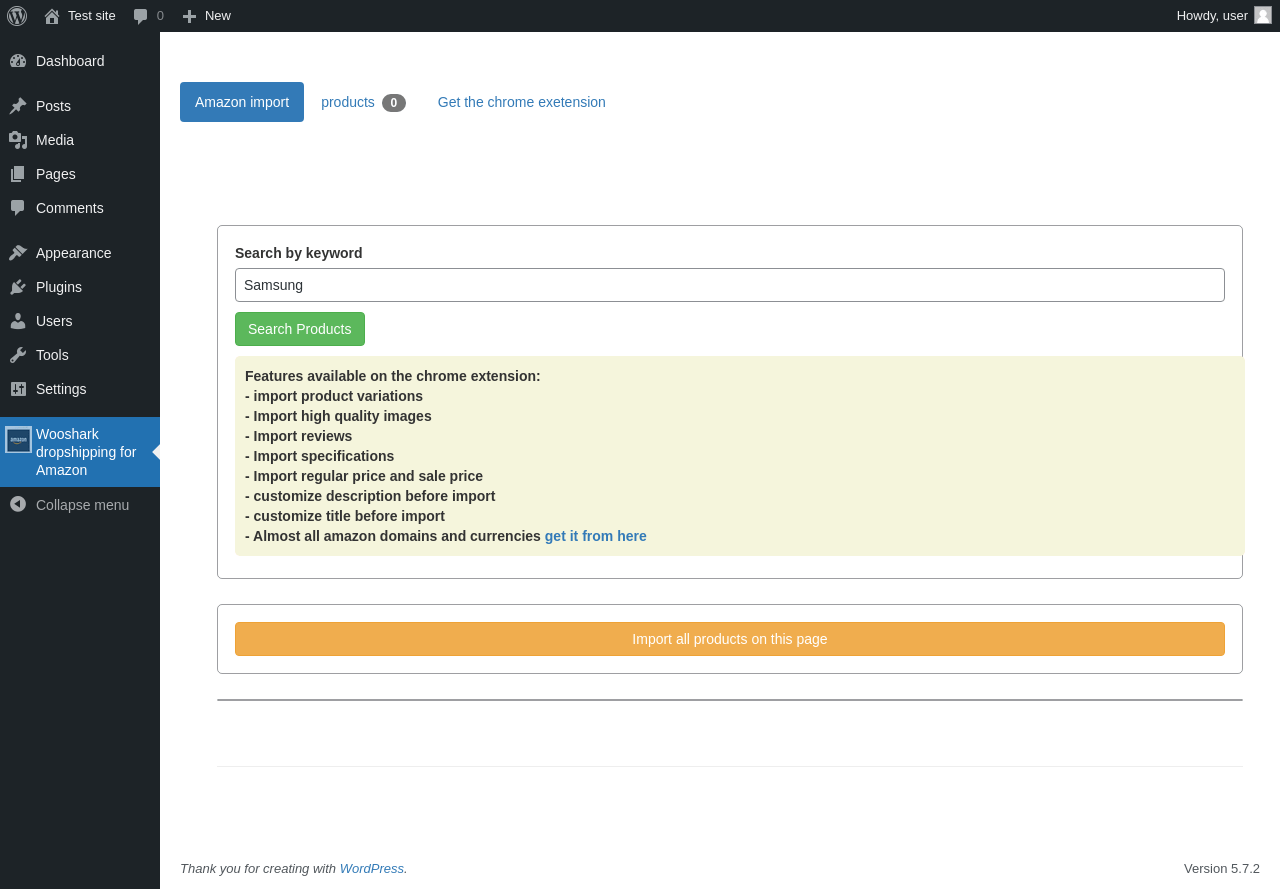Click the Appearance paintbrush icon
Image resolution: width=1280 pixels, height=889 pixels.
(x=18, y=253)
